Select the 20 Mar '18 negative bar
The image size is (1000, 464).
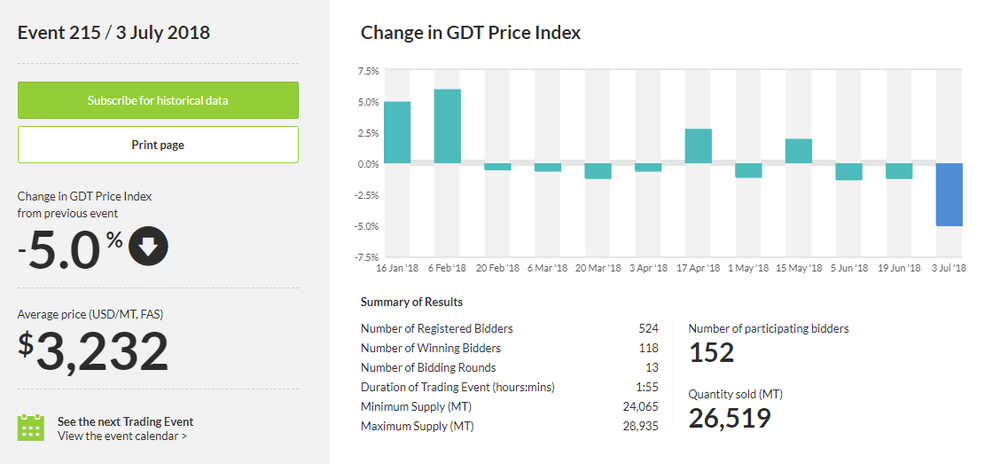click(x=598, y=171)
